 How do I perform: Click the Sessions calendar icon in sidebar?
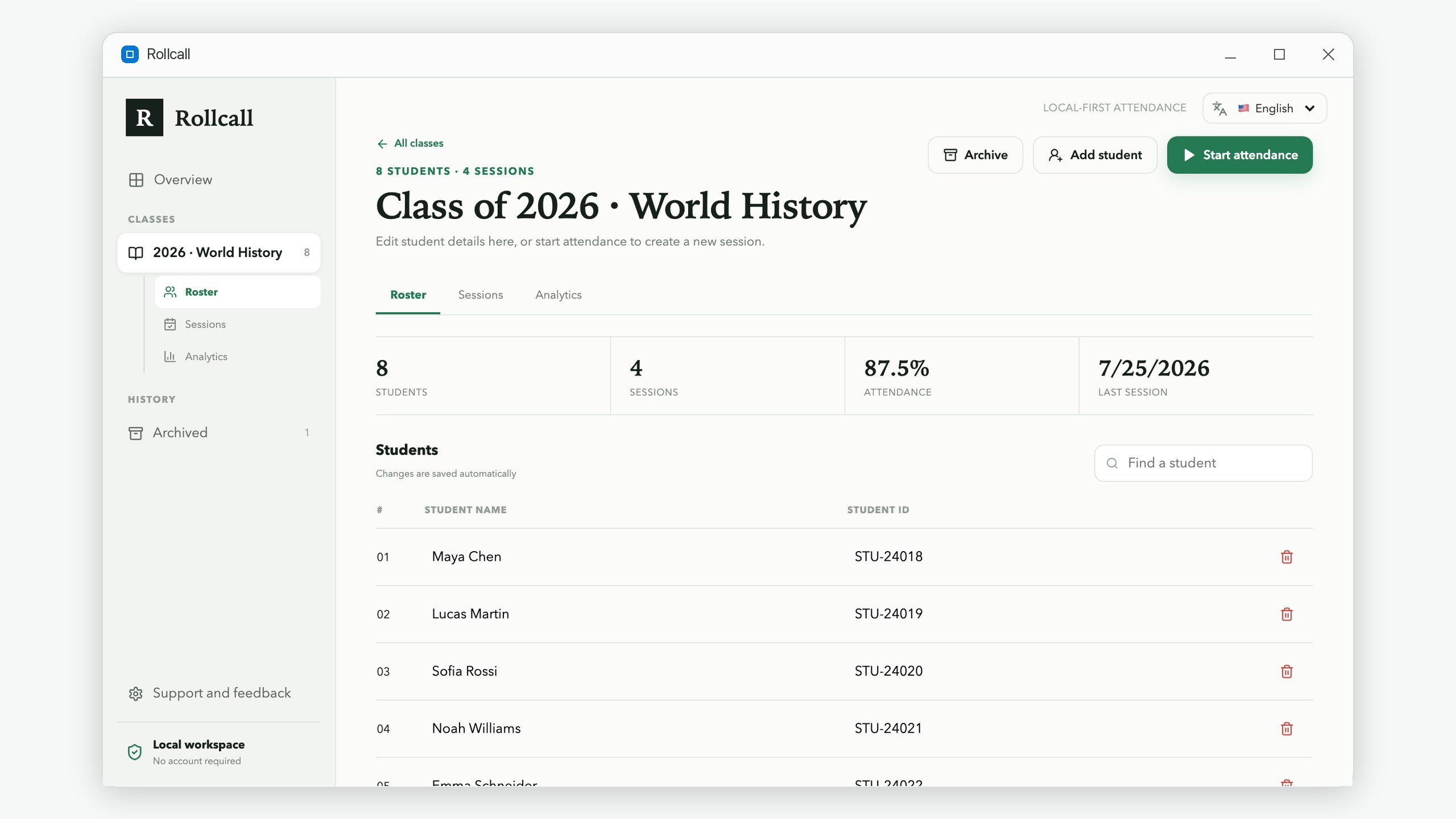170,324
